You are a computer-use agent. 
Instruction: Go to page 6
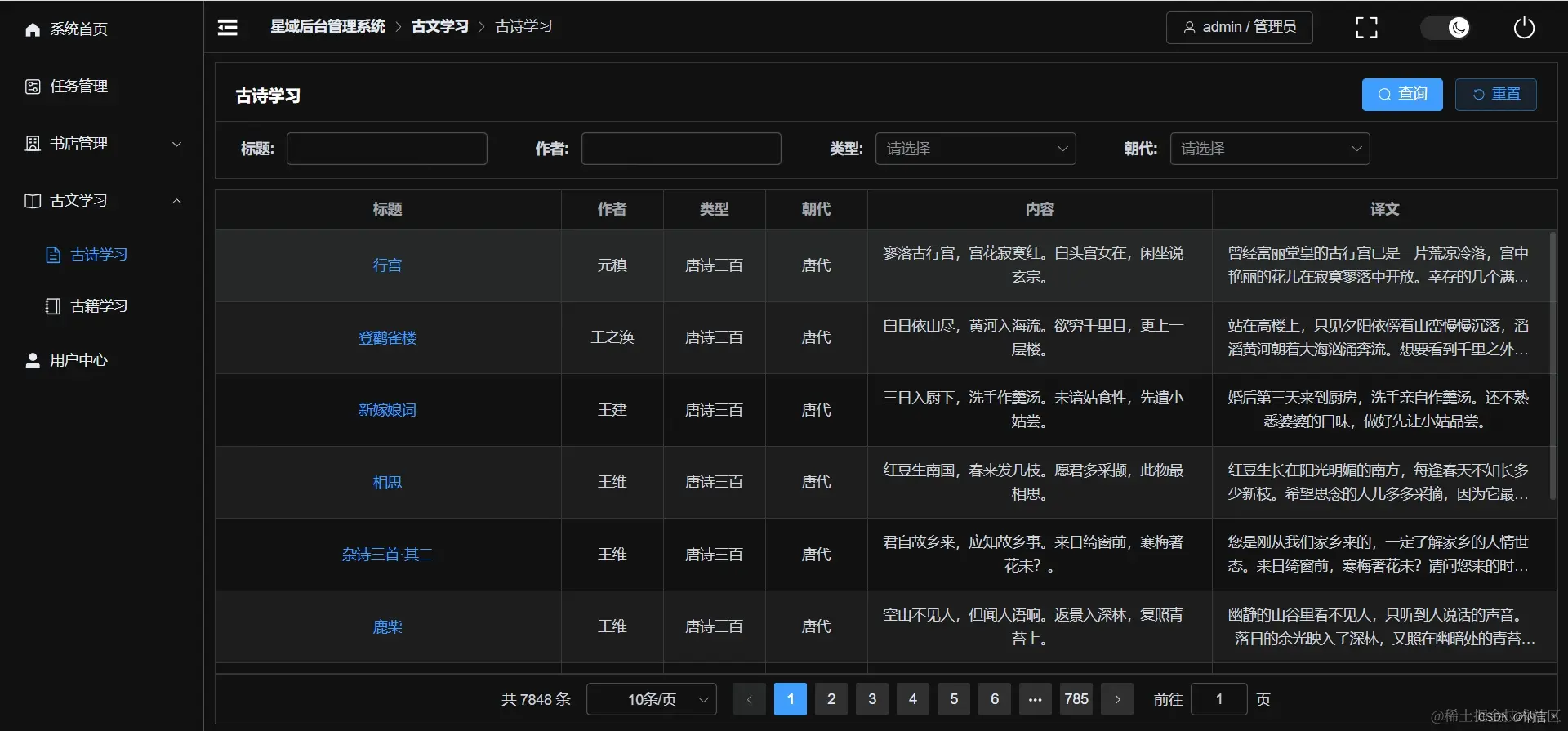click(995, 699)
